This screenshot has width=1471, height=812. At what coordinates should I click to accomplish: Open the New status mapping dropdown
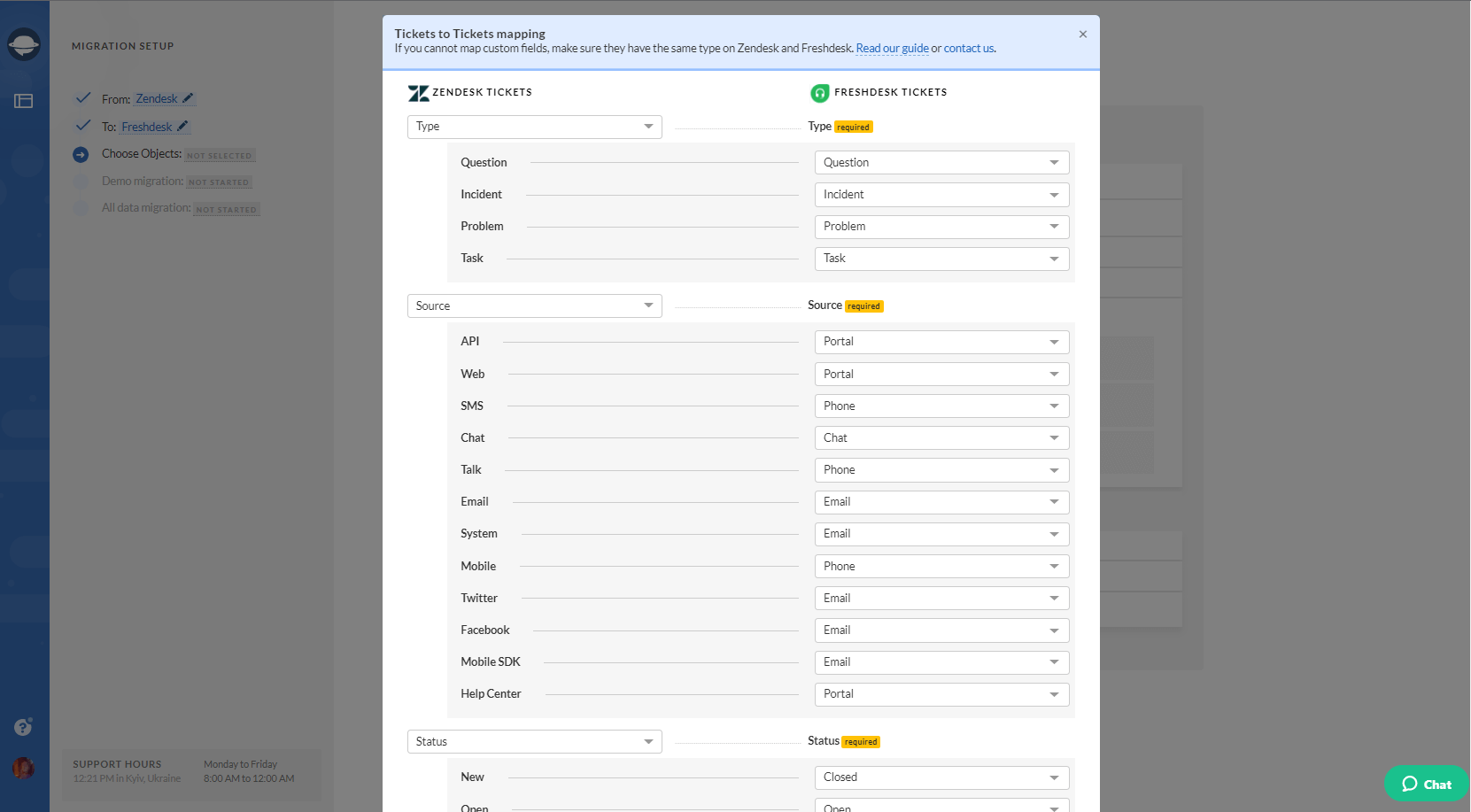942,777
